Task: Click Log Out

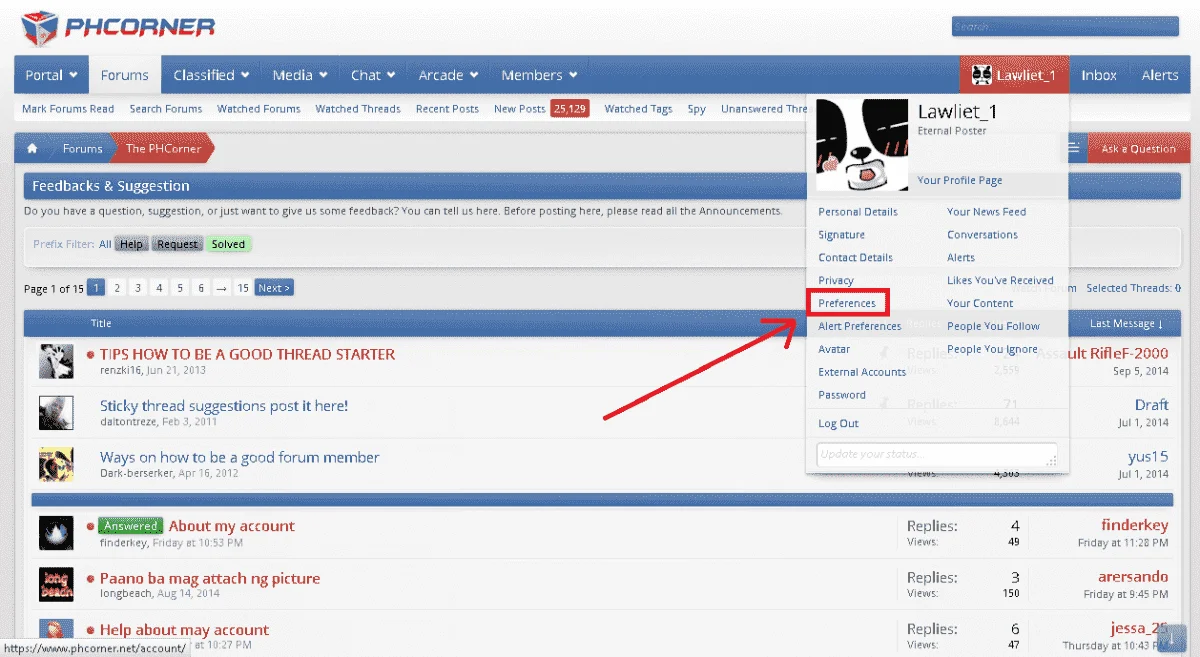Action: [x=838, y=424]
